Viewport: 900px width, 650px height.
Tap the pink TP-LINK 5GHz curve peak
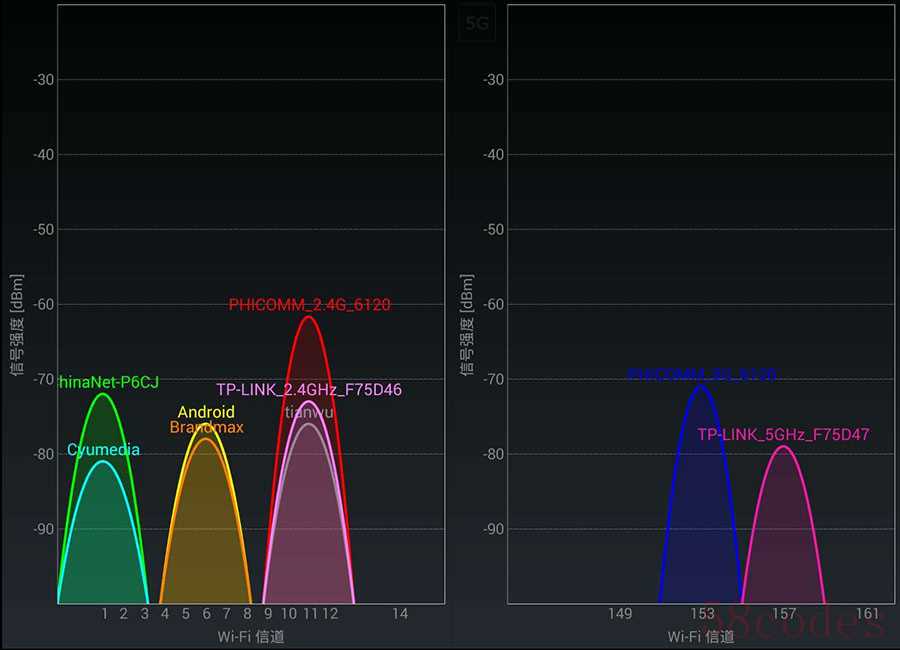[x=783, y=447]
